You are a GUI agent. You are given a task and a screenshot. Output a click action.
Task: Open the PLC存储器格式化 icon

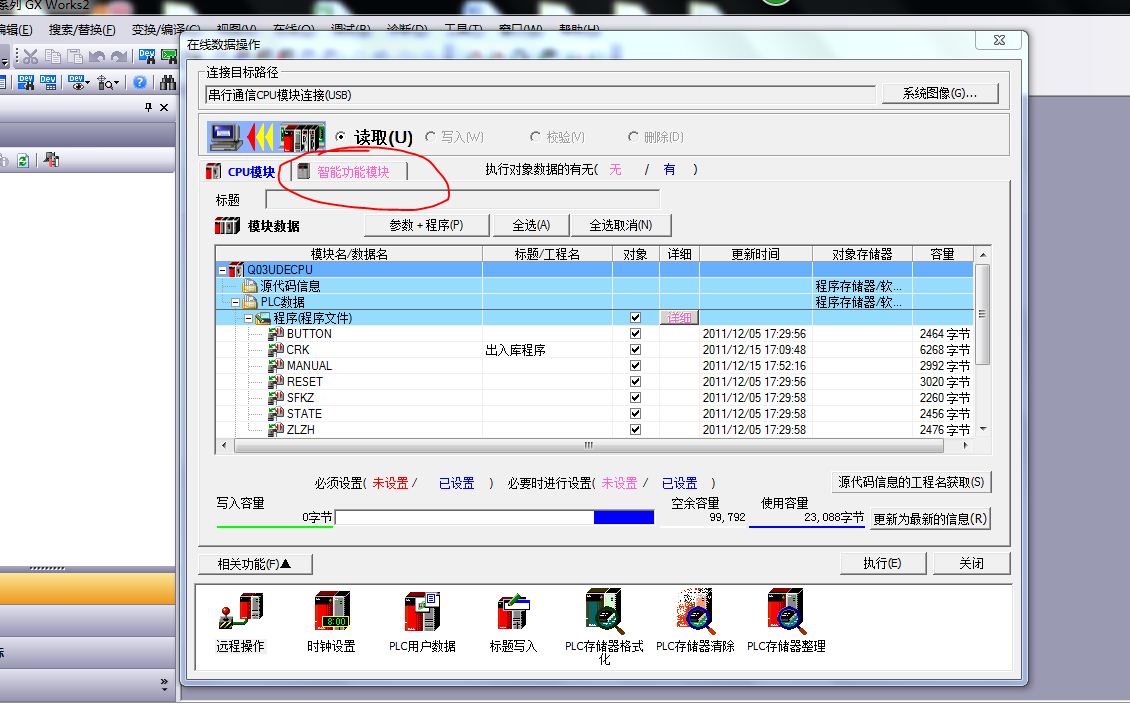(604, 611)
